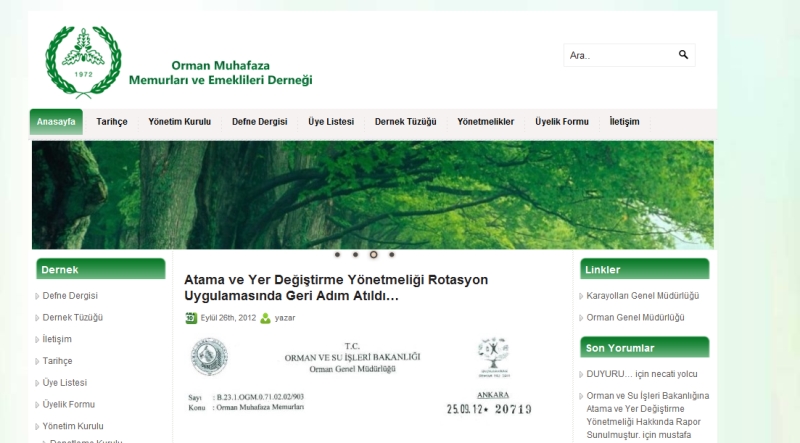800x443 pixels.
Task: Open Defne Dergisi in the sidebar
Action: click(x=70, y=296)
